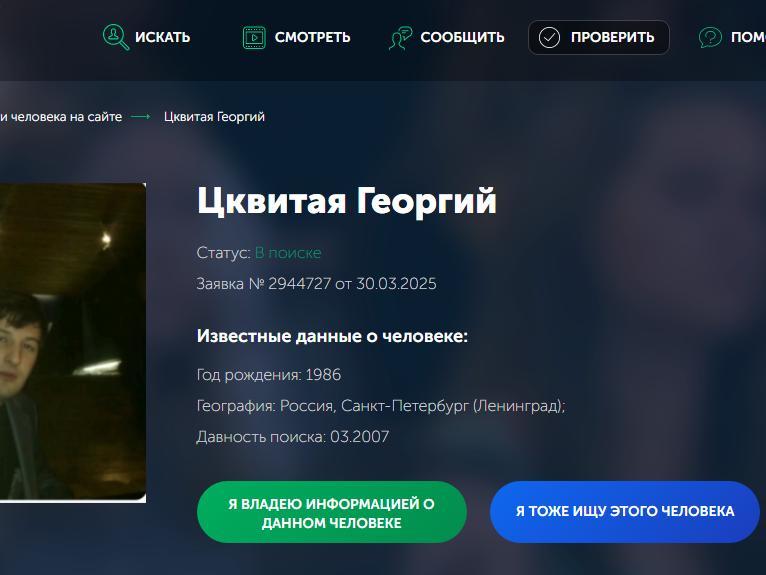Click the green breadcrumb arrow separator
Screen dimensions: 766x575
[x=141, y=117]
